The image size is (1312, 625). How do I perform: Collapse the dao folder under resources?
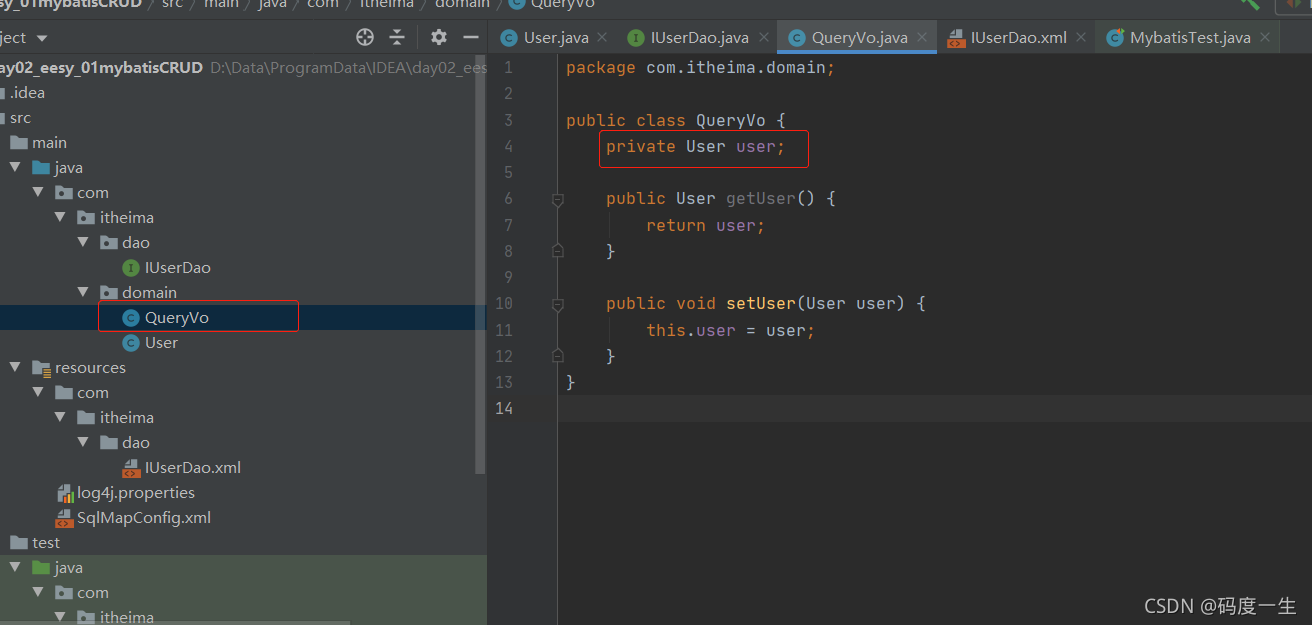pos(84,442)
